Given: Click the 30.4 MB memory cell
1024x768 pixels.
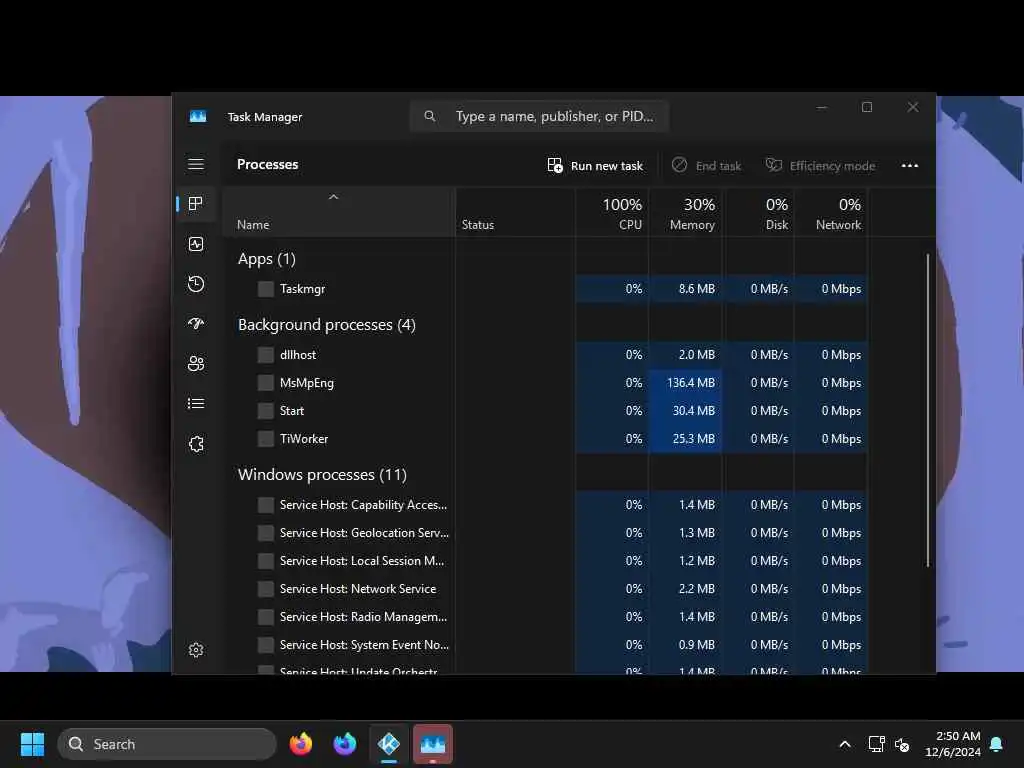Looking at the screenshot, I should point(686,411).
